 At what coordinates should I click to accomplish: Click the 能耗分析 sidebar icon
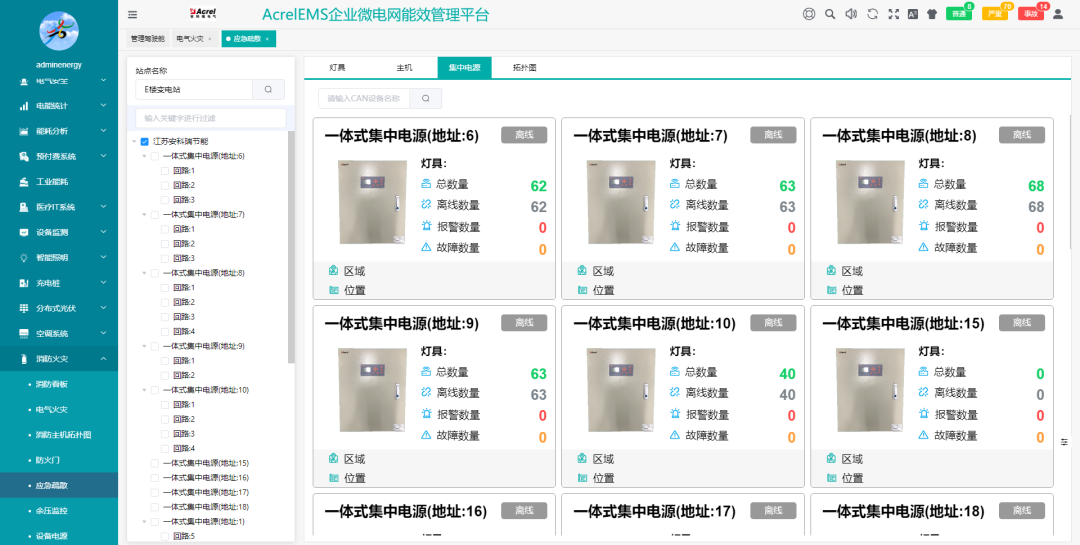pyautogui.click(x=23, y=131)
